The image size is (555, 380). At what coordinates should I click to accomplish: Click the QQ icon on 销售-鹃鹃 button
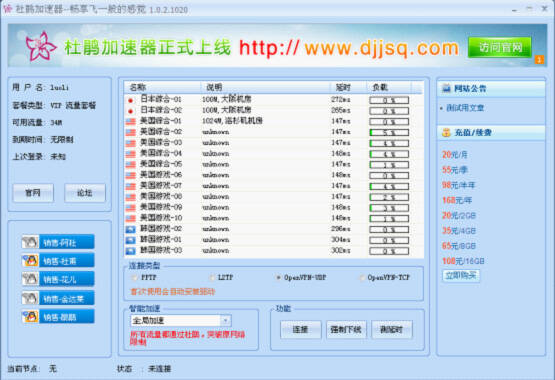30,317
